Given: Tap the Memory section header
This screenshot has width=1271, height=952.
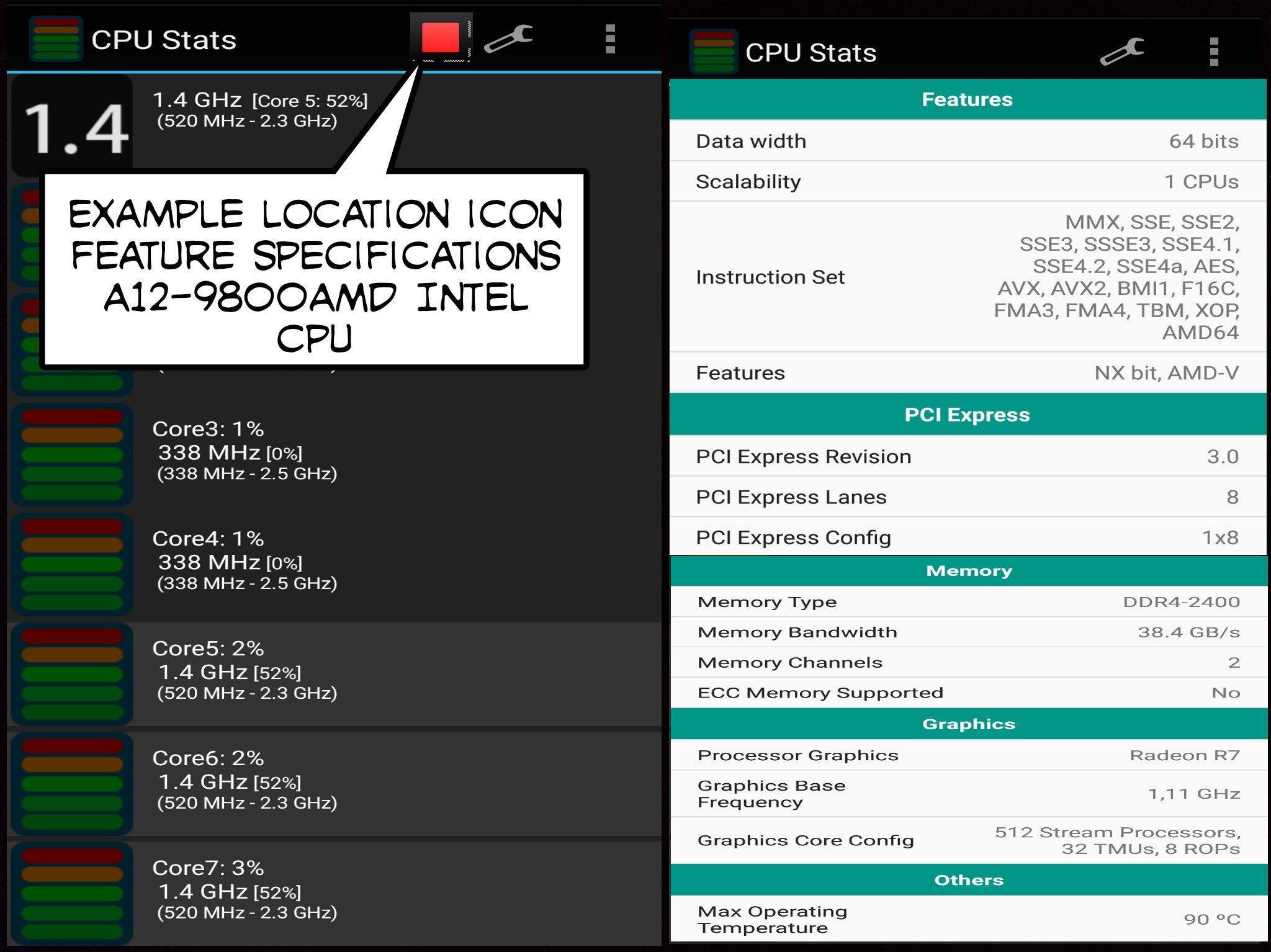Looking at the screenshot, I should 969,571.
